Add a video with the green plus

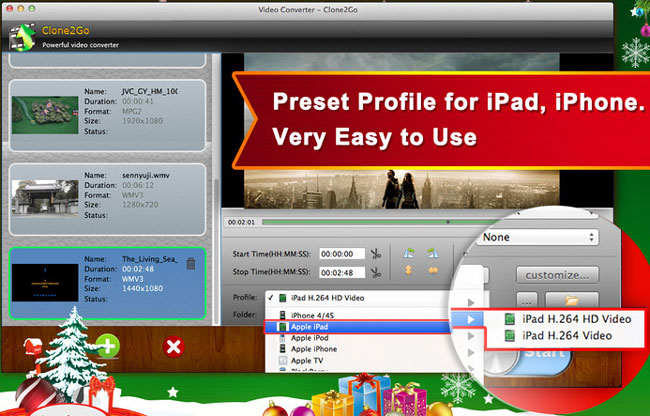(x=108, y=346)
